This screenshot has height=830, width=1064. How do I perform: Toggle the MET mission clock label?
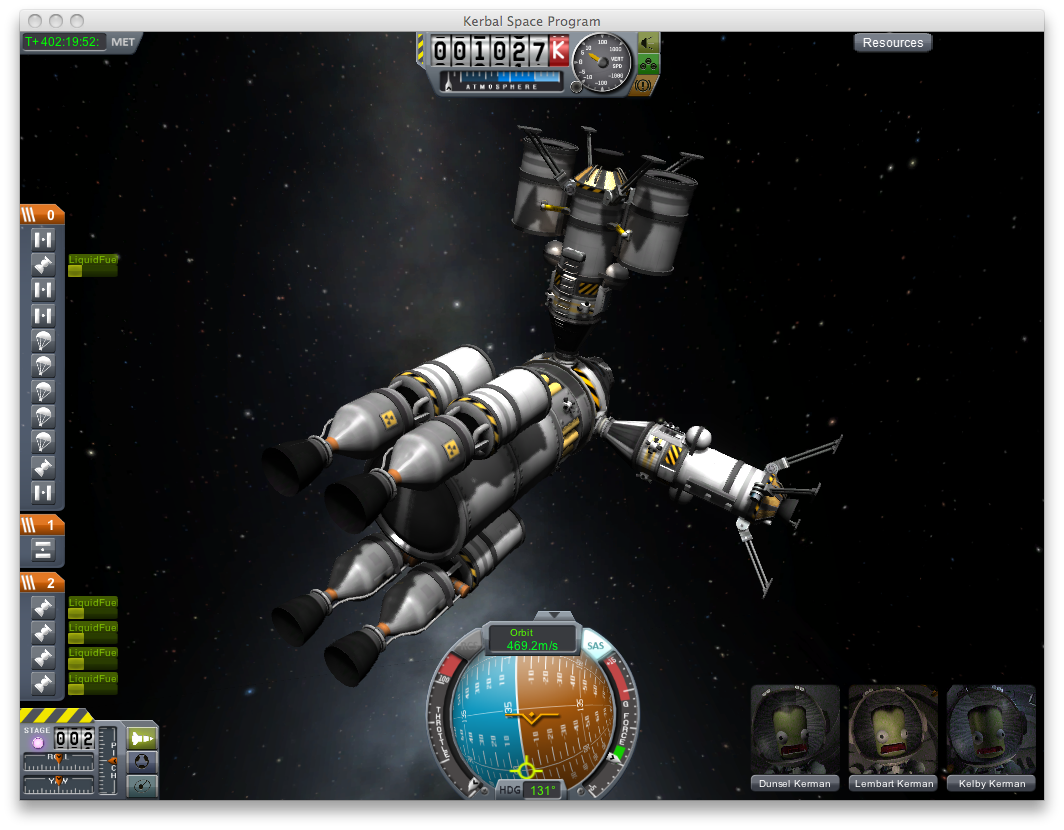point(123,42)
